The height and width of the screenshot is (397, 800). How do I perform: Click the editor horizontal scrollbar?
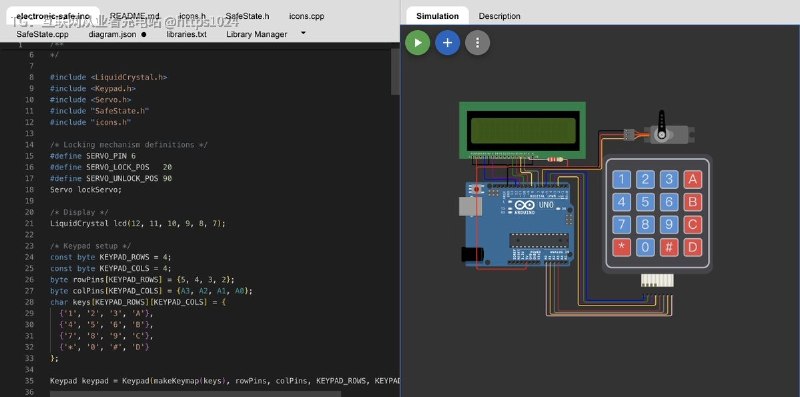point(195,394)
